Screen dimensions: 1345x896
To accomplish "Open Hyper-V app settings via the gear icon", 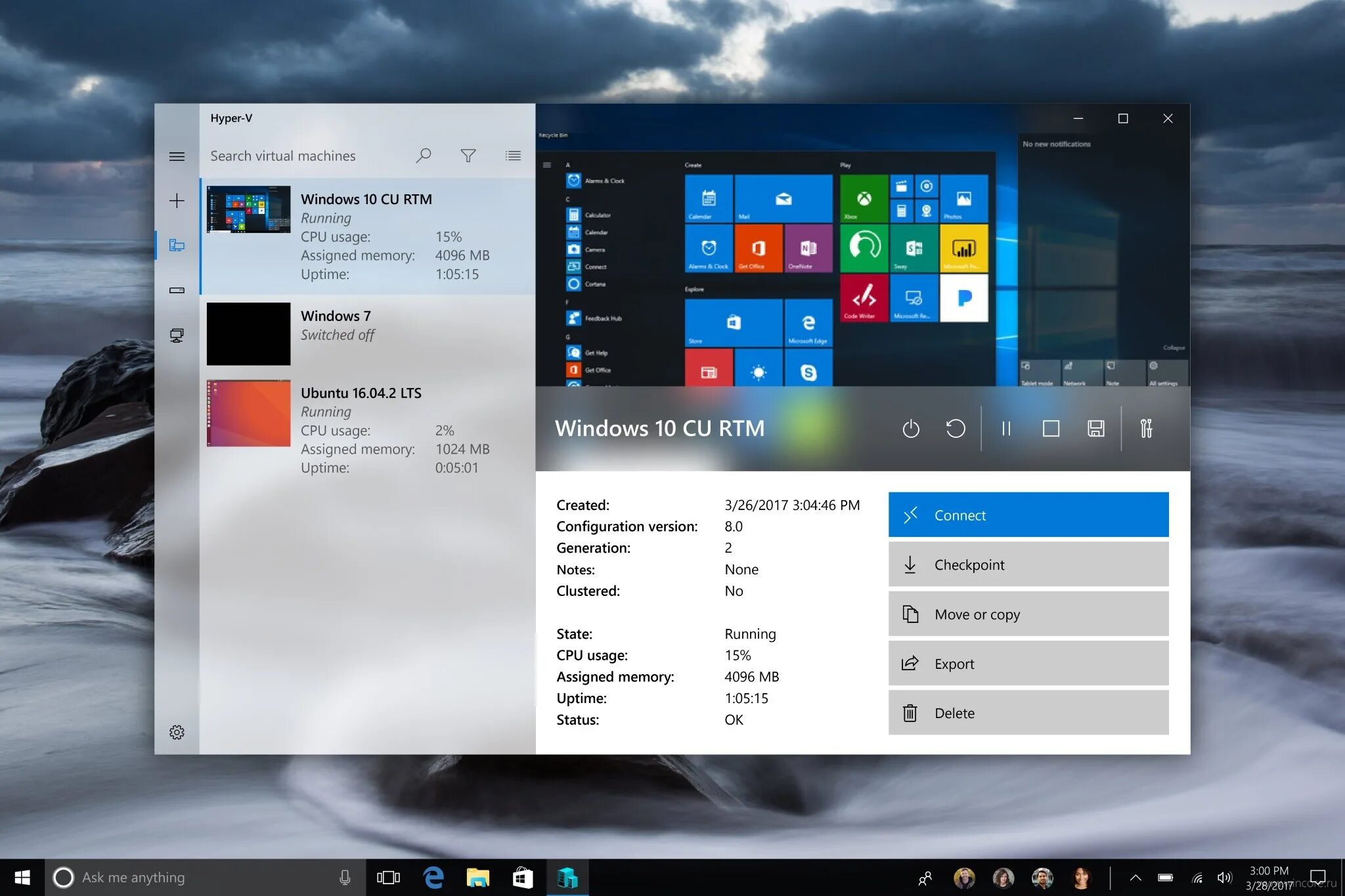I will point(177,732).
